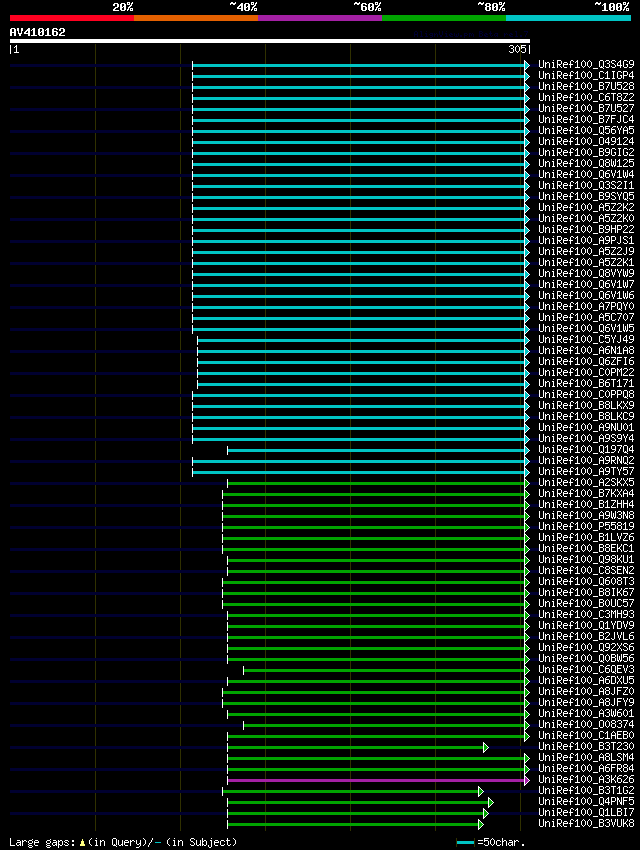
Task: Click UniRef100_Q608T3 label
Action: point(586,582)
